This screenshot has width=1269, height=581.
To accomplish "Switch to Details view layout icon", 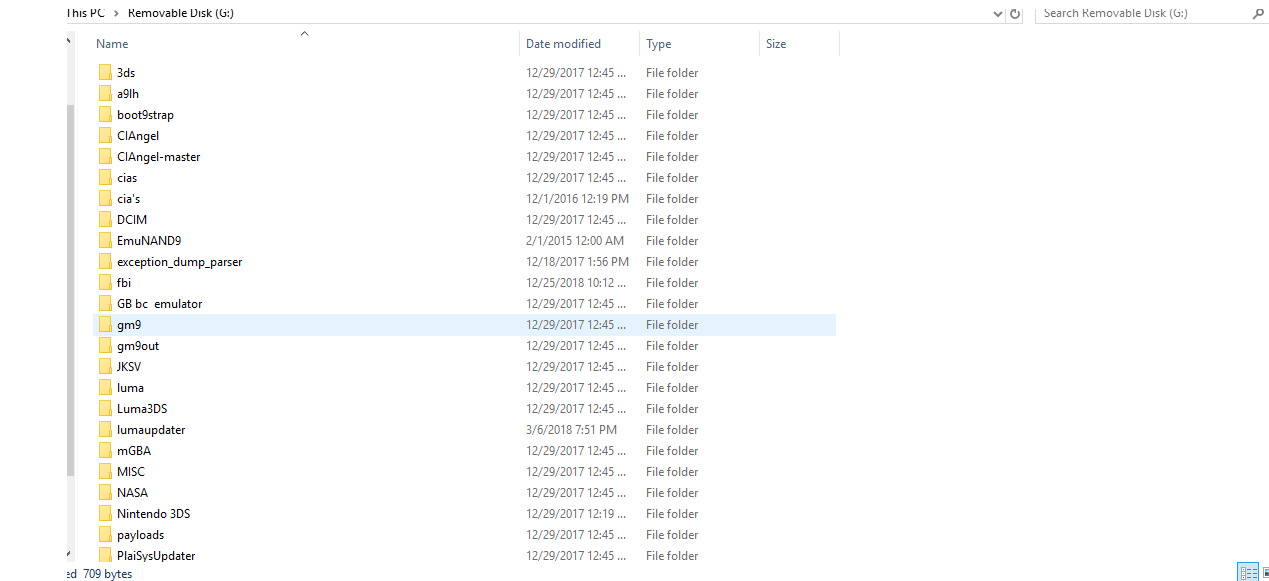I will (x=1248, y=572).
